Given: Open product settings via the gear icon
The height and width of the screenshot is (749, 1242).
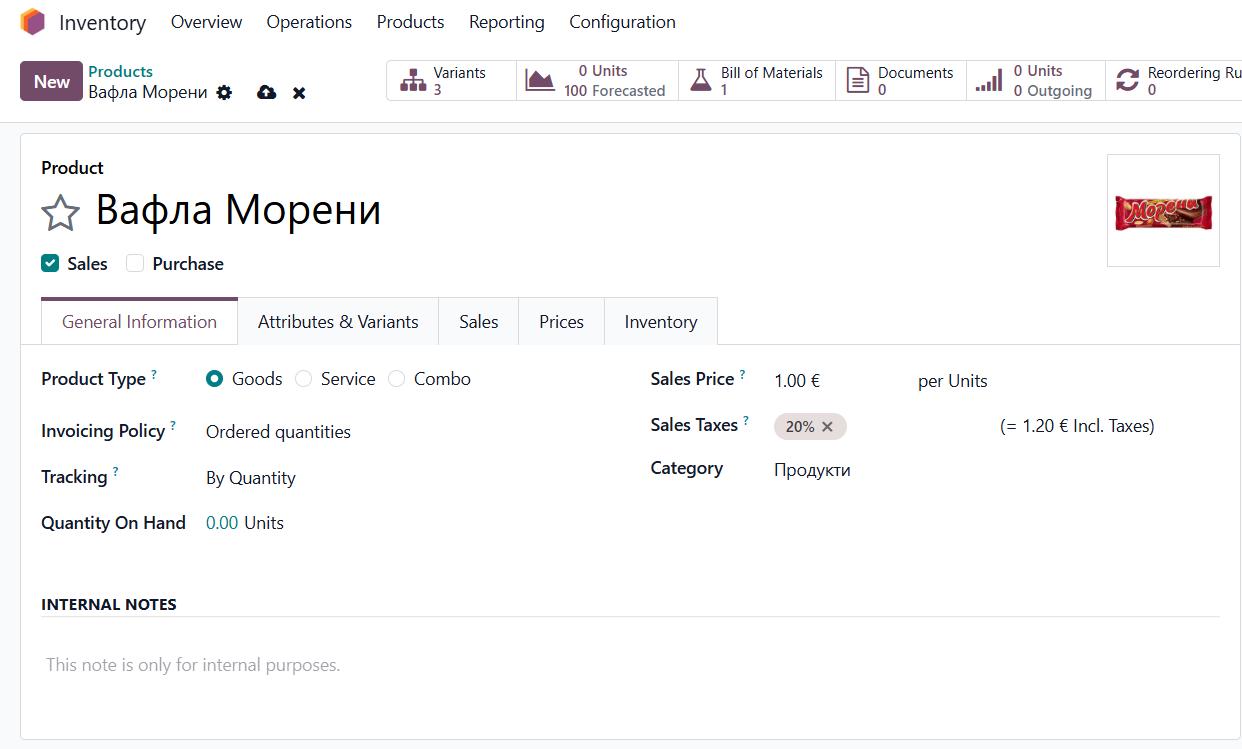Looking at the screenshot, I should click(x=224, y=92).
